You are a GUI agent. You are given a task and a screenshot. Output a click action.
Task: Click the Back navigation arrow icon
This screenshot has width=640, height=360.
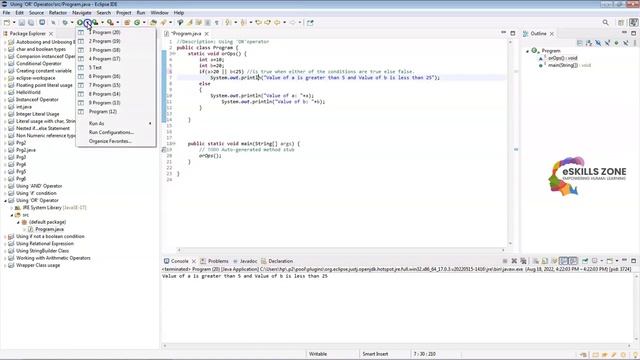tap(277, 23)
